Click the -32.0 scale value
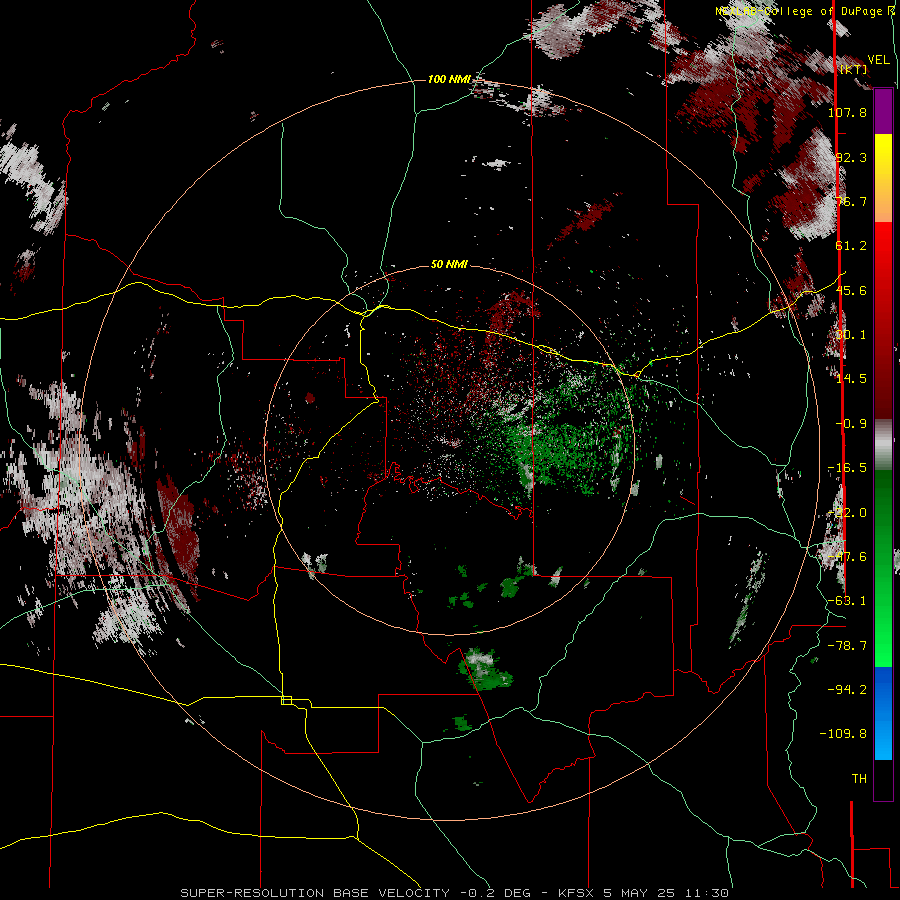This screenshot has width=900, height=900. tap(847, 513)
